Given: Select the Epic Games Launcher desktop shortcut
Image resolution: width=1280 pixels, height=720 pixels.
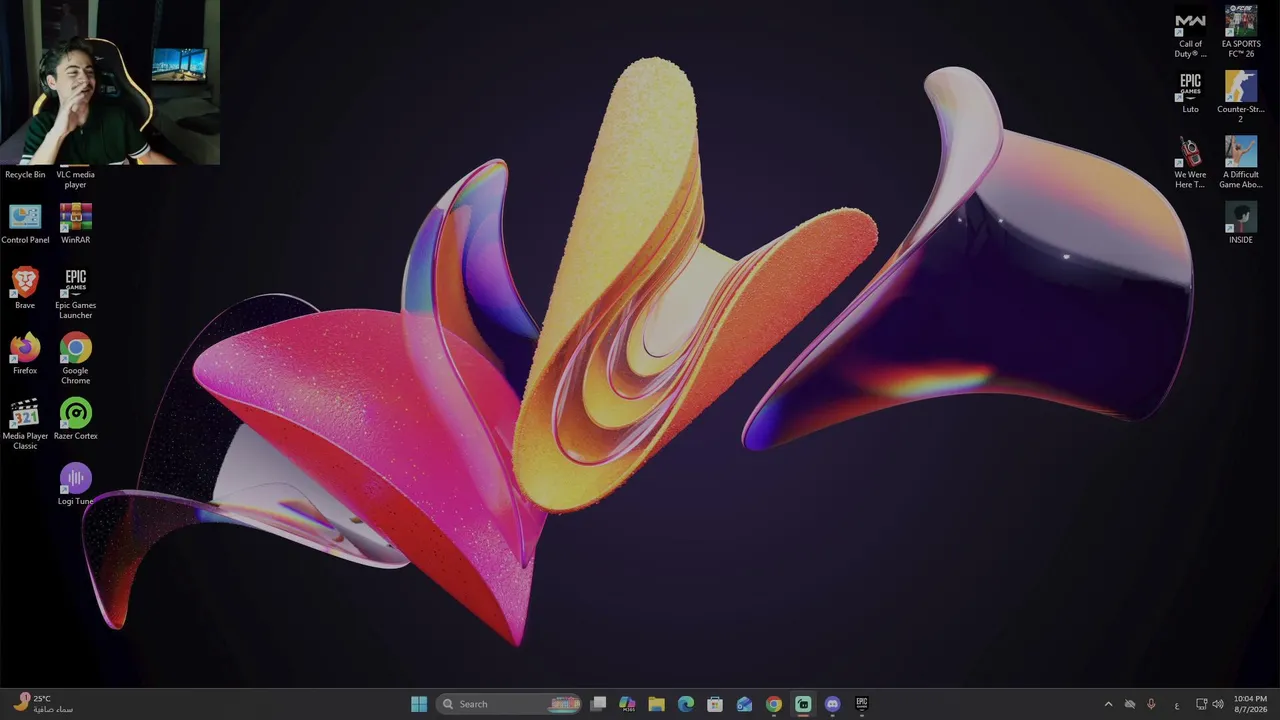Looking at the screenshot, I should (x=75, y=294).
